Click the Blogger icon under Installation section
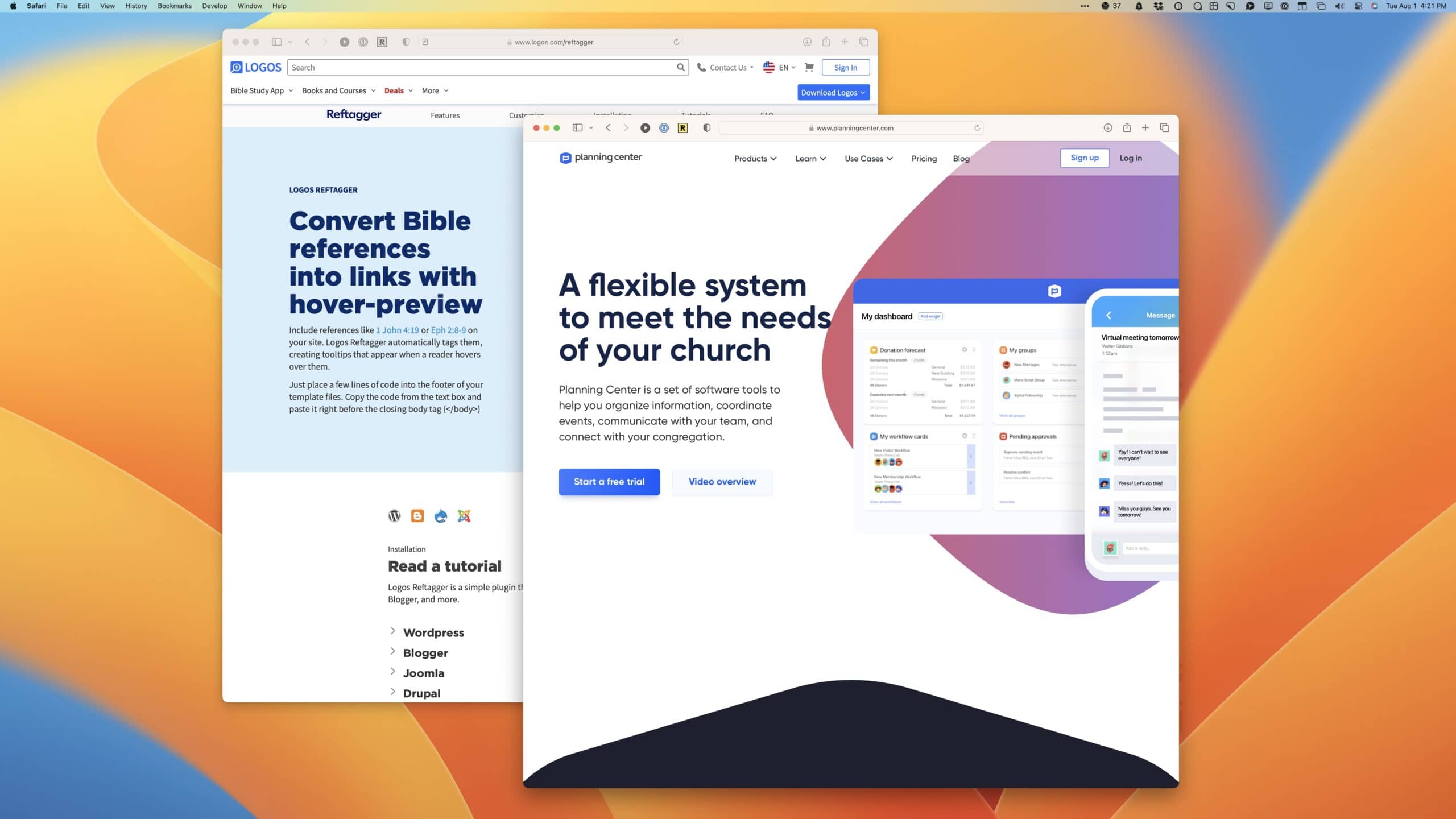This screenshot has height=819, width=1456. 417,515
